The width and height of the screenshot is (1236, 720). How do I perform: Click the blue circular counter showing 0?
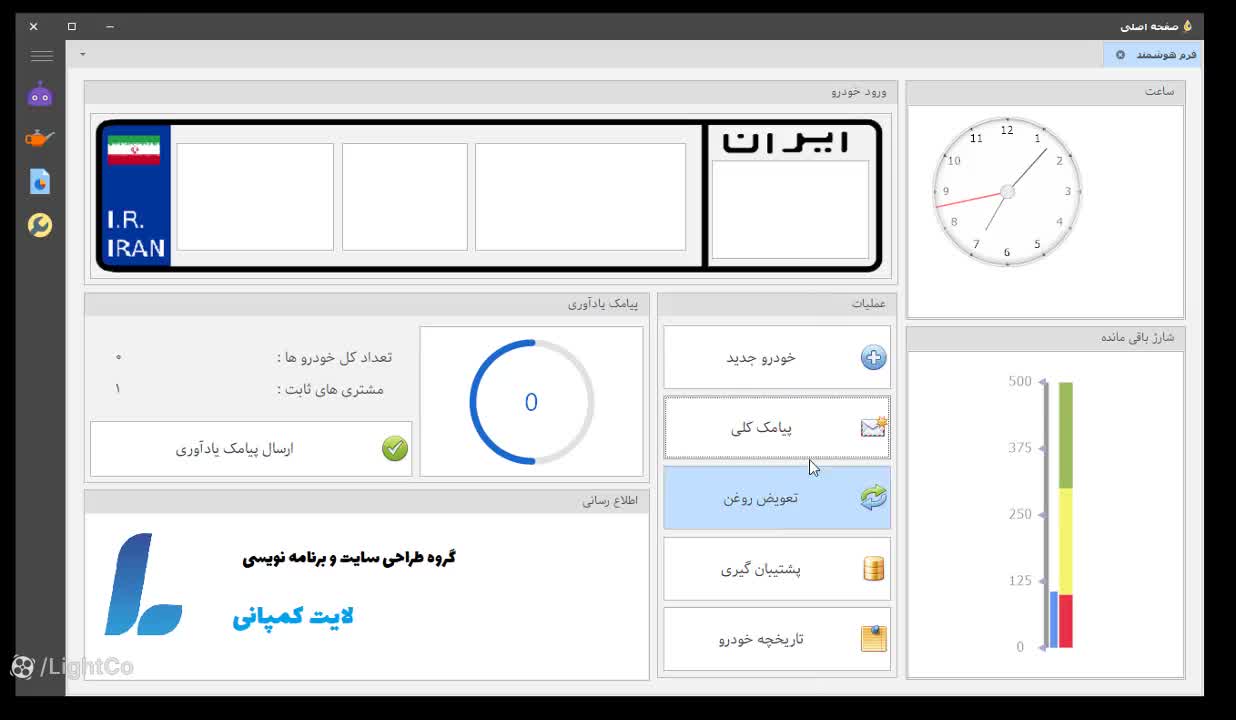point(531,402)
